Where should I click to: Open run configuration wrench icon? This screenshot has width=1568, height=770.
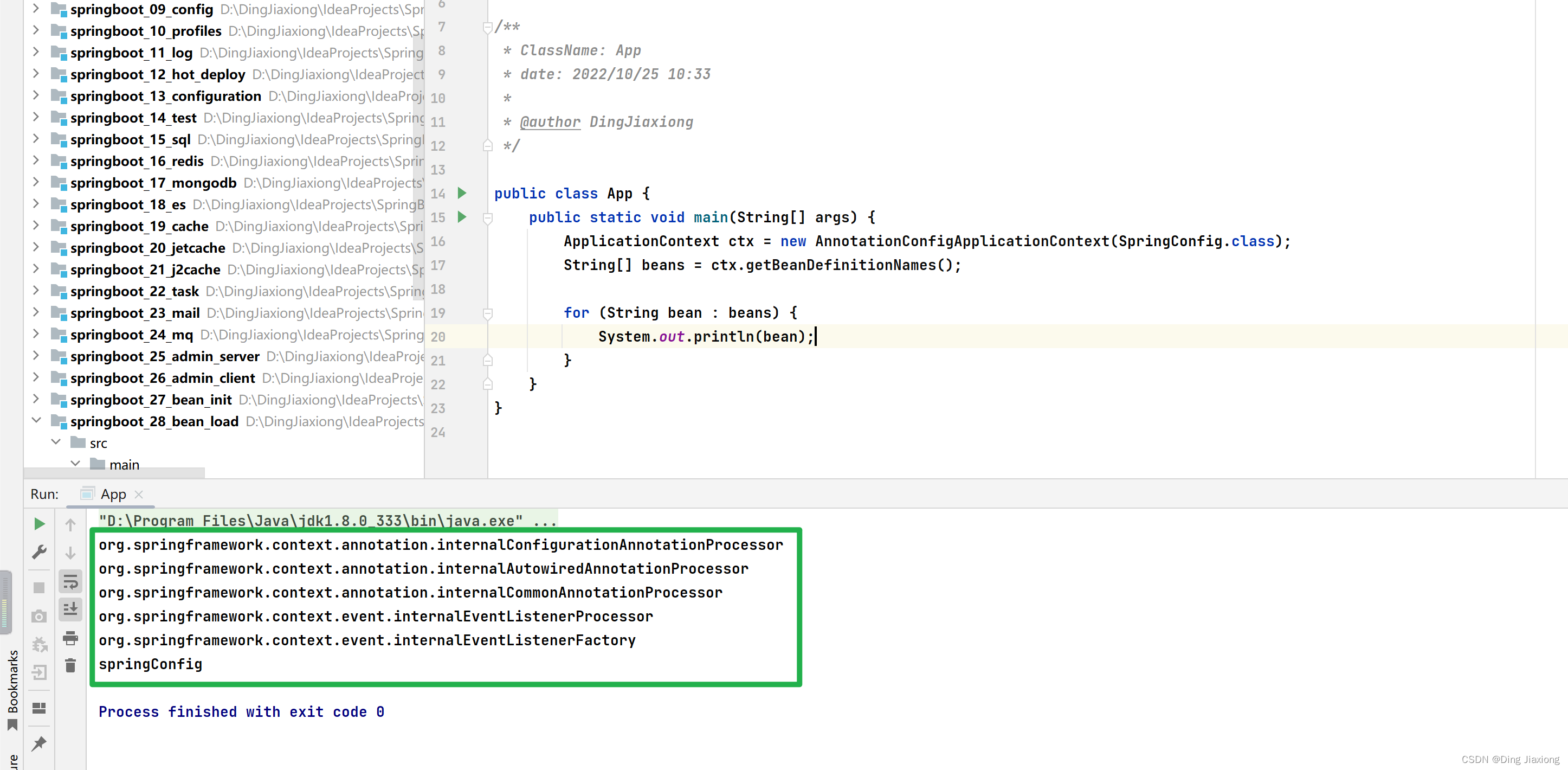click(40, 552)
